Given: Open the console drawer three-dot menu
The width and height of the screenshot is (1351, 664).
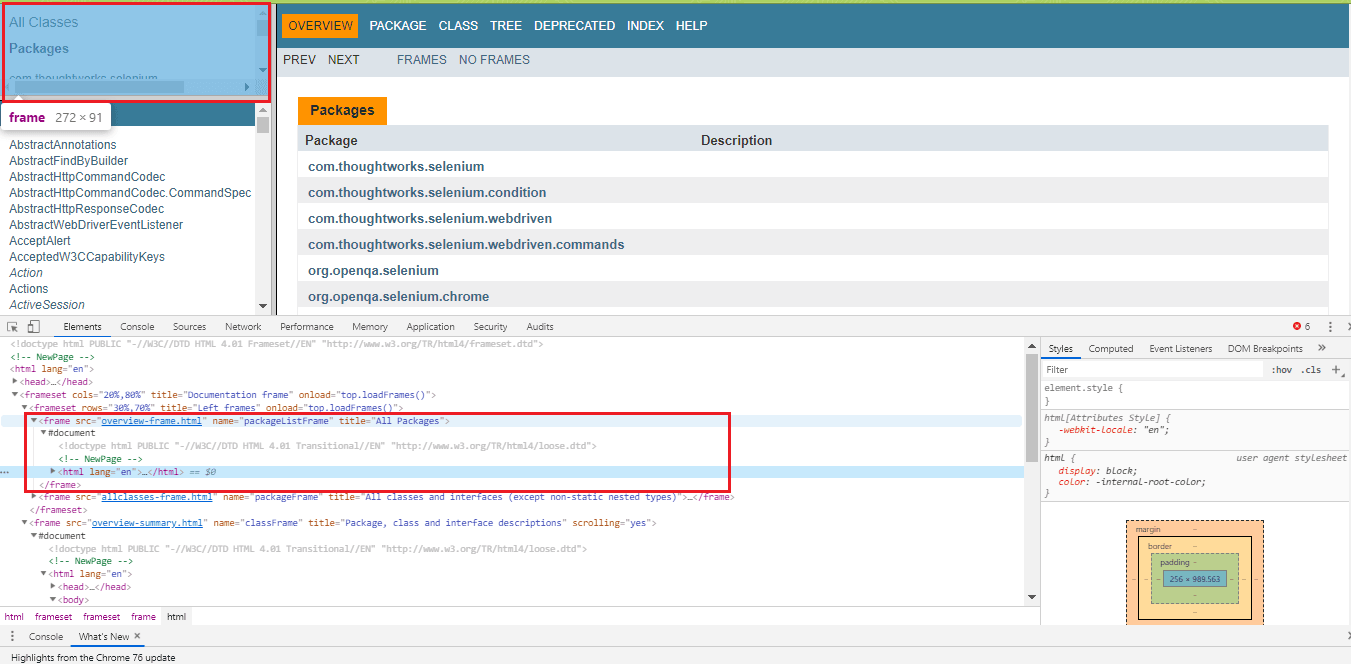Looking at the screenshot, I should click(x=12, y=636).
